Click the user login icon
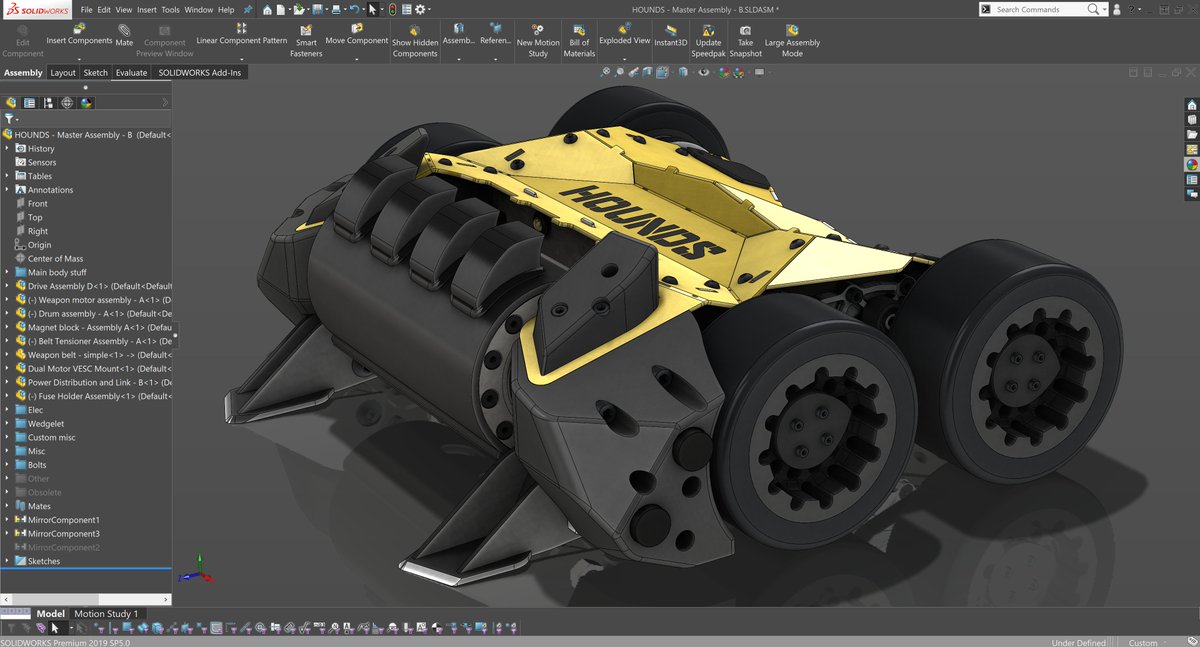1200x647 pixels. (1117, 9)
